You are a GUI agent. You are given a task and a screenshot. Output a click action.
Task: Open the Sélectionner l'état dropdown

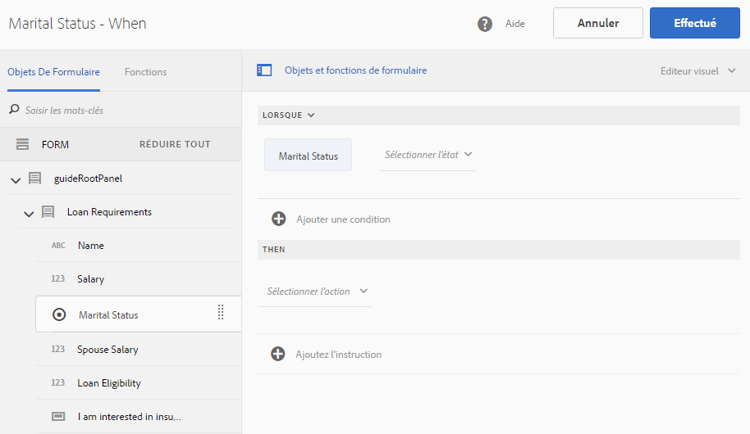click(428, 155)
